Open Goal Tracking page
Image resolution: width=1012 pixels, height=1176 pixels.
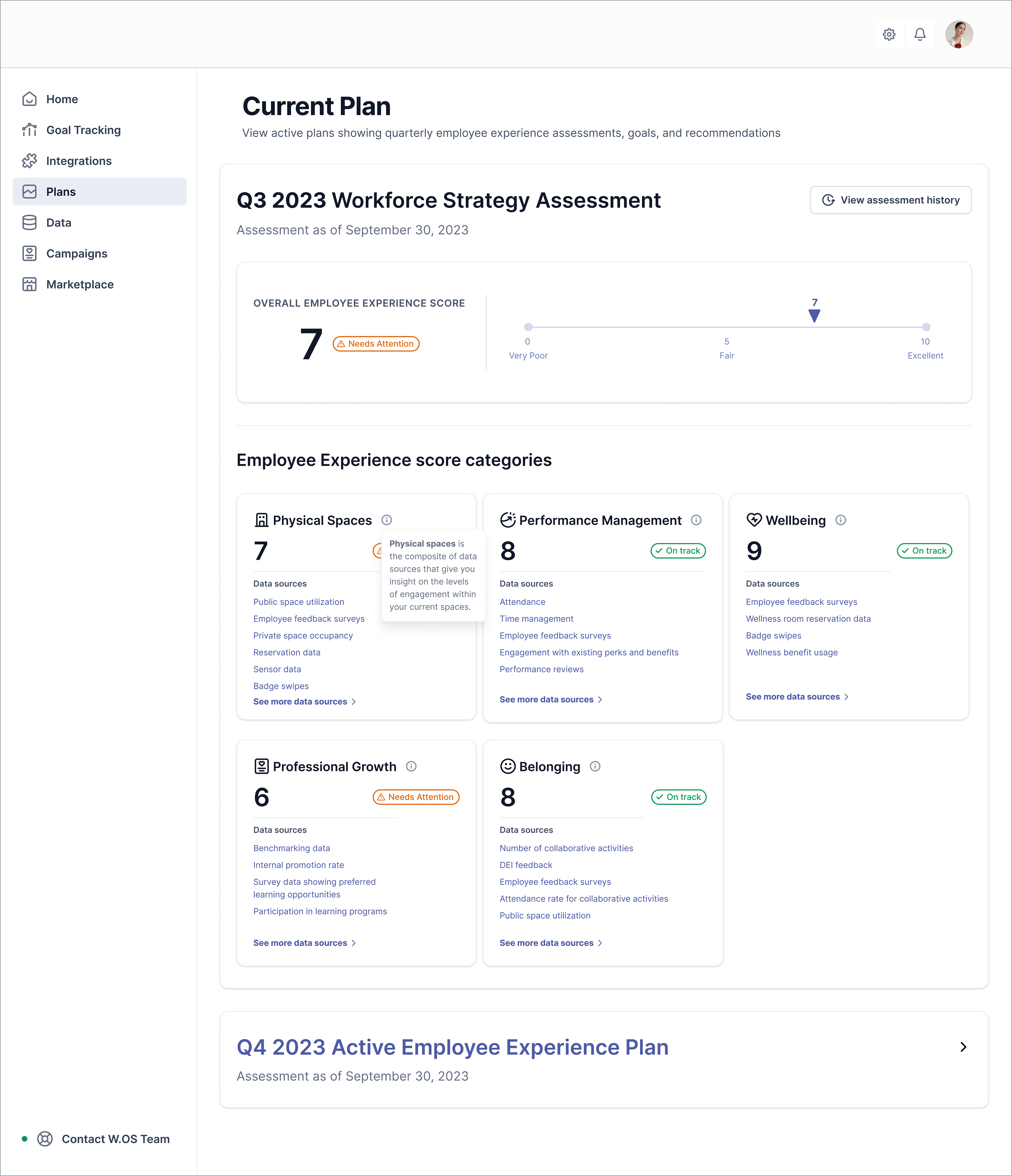99,130
